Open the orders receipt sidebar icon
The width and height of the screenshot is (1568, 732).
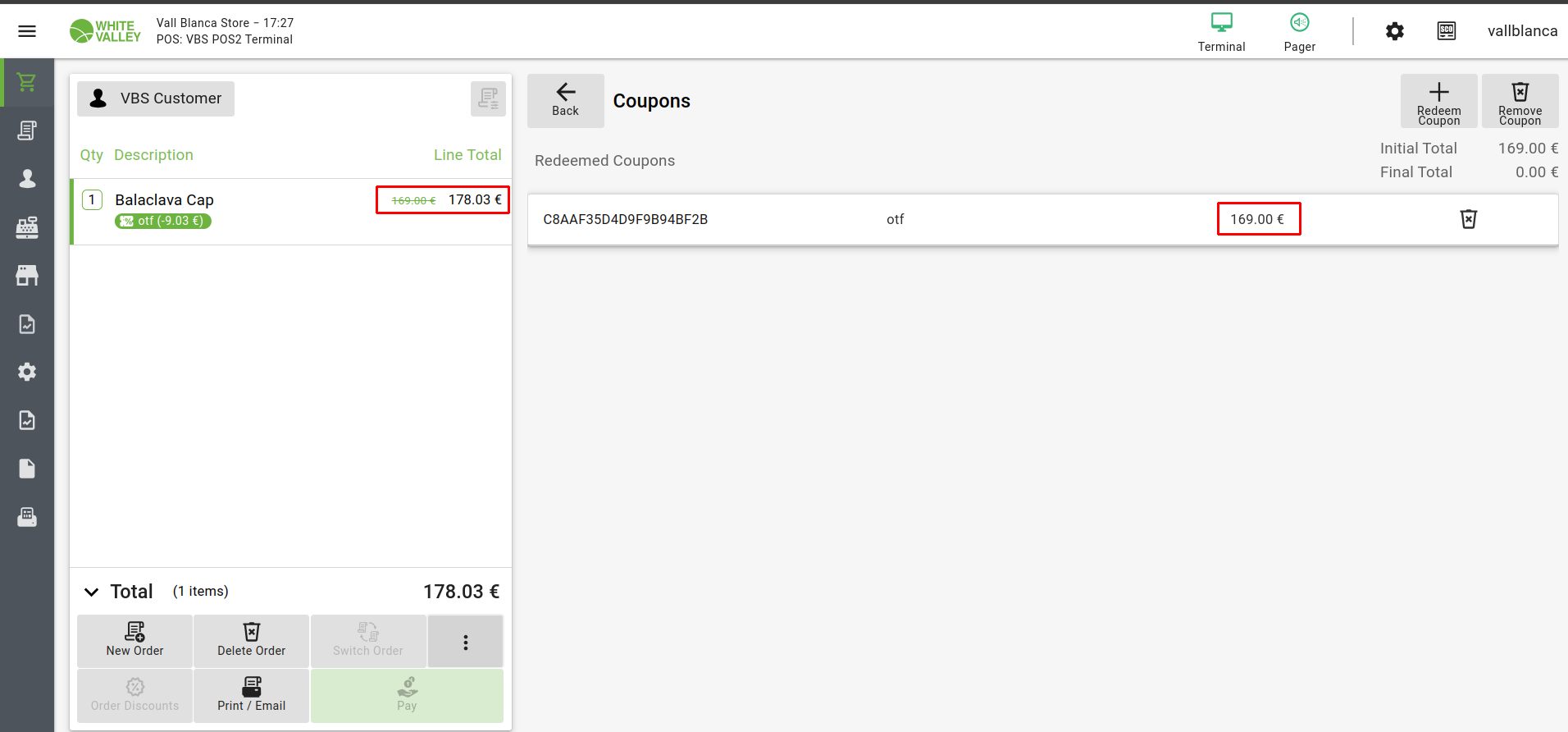(x=27, y=130)
